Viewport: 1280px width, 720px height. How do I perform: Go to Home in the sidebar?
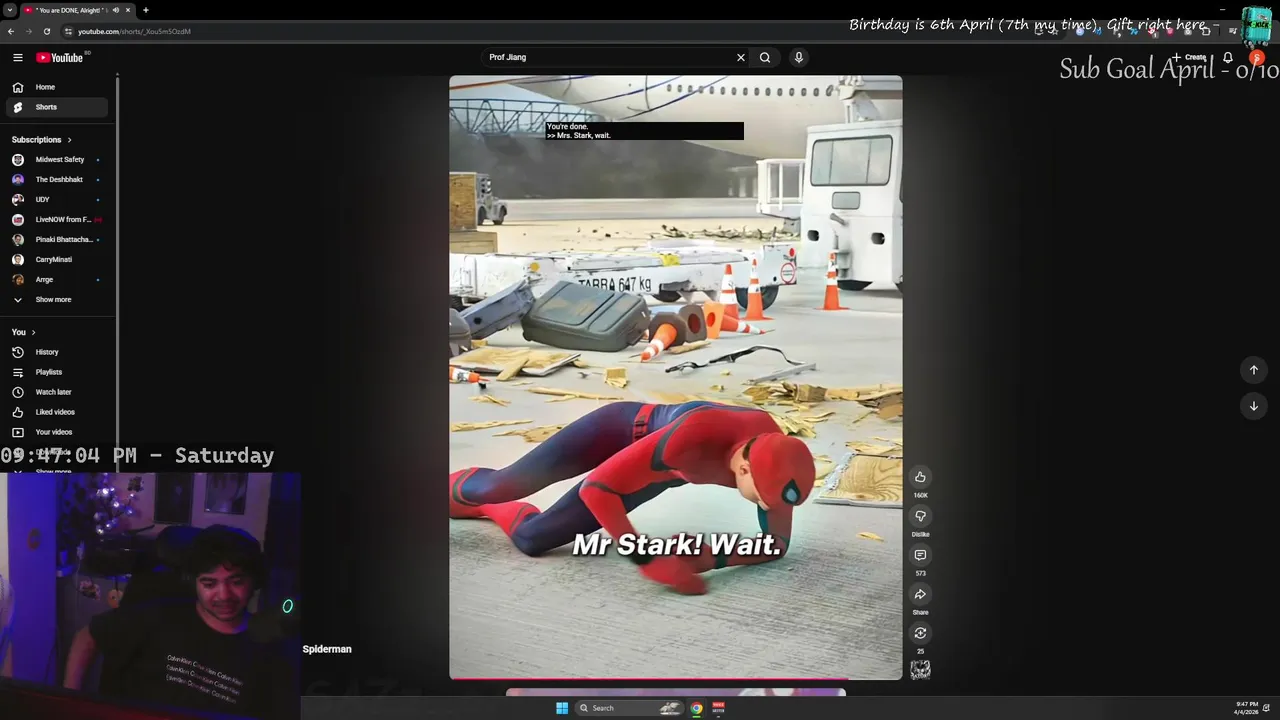pyautogui.click(x=56, y=87)
